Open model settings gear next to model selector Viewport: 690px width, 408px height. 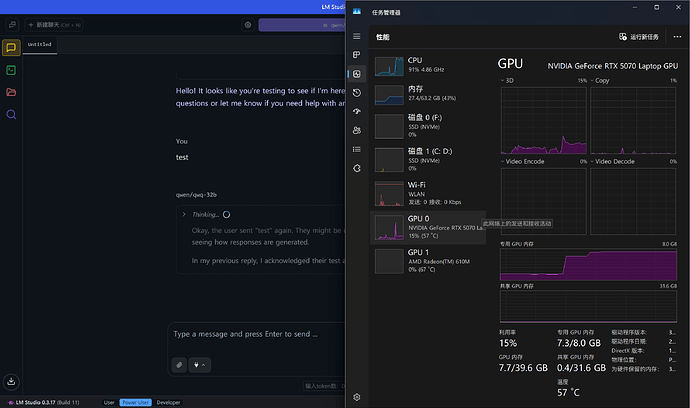point(248,25)
